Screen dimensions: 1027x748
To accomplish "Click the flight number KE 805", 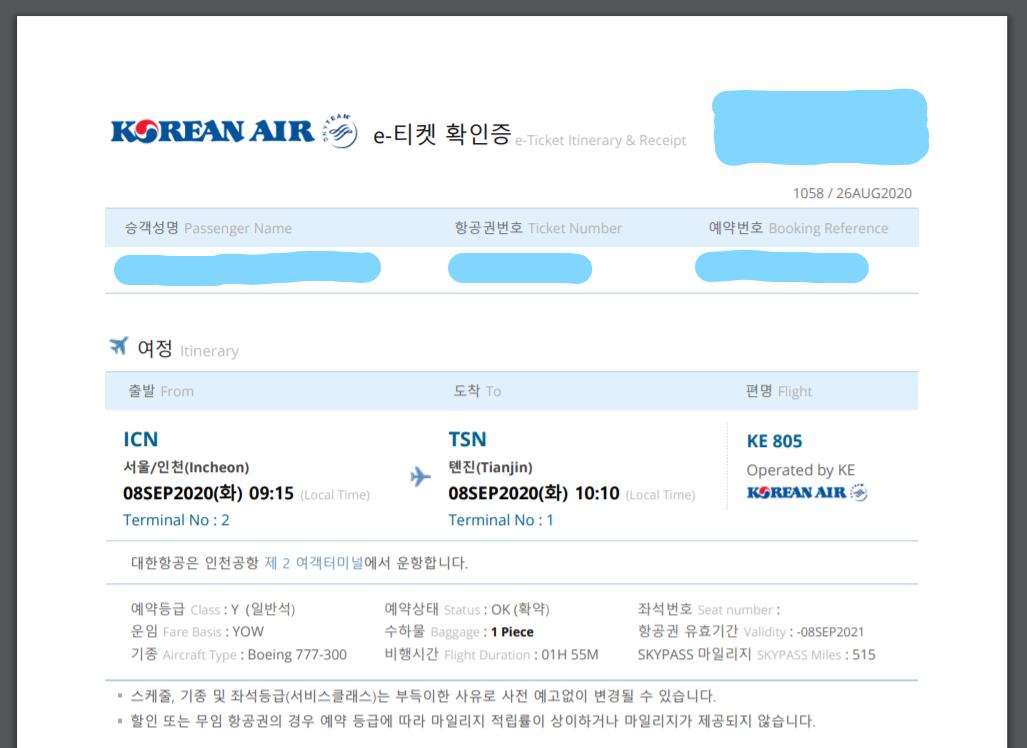I will [774, 441].
